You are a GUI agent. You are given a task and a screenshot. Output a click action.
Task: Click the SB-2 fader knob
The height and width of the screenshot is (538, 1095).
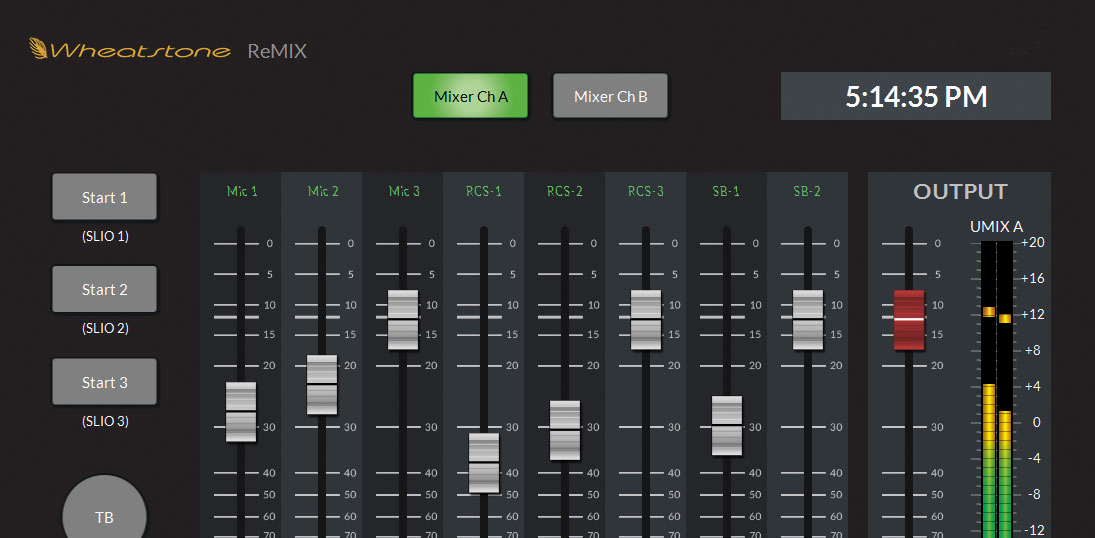click(x=808, y=319)
